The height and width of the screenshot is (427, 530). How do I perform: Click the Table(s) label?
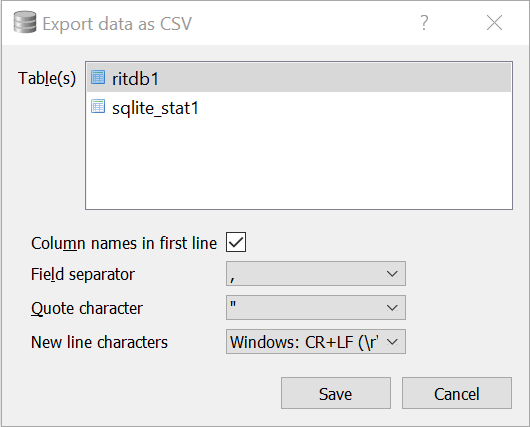click(47, 78)
